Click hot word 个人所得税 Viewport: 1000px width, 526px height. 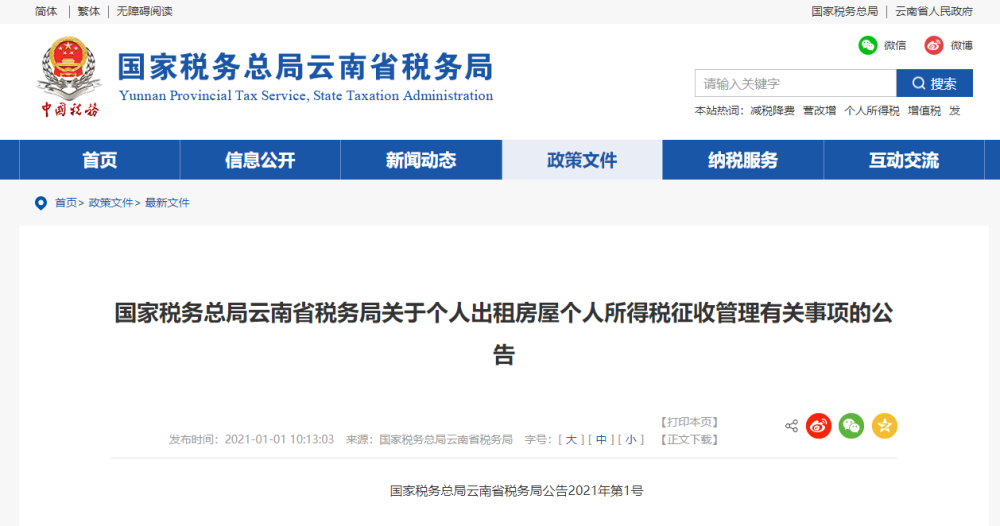click(x=872, y=111)
